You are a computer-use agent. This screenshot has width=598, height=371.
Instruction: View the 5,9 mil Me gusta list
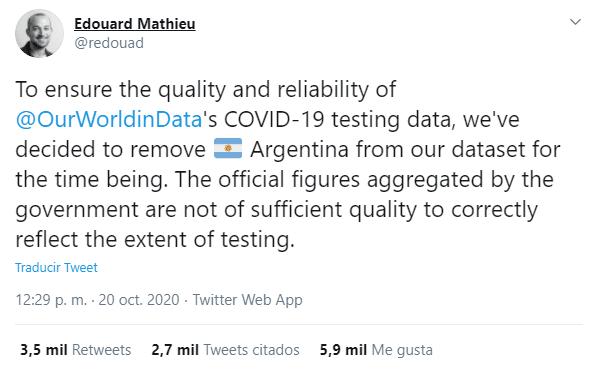(x=376, y=350)
